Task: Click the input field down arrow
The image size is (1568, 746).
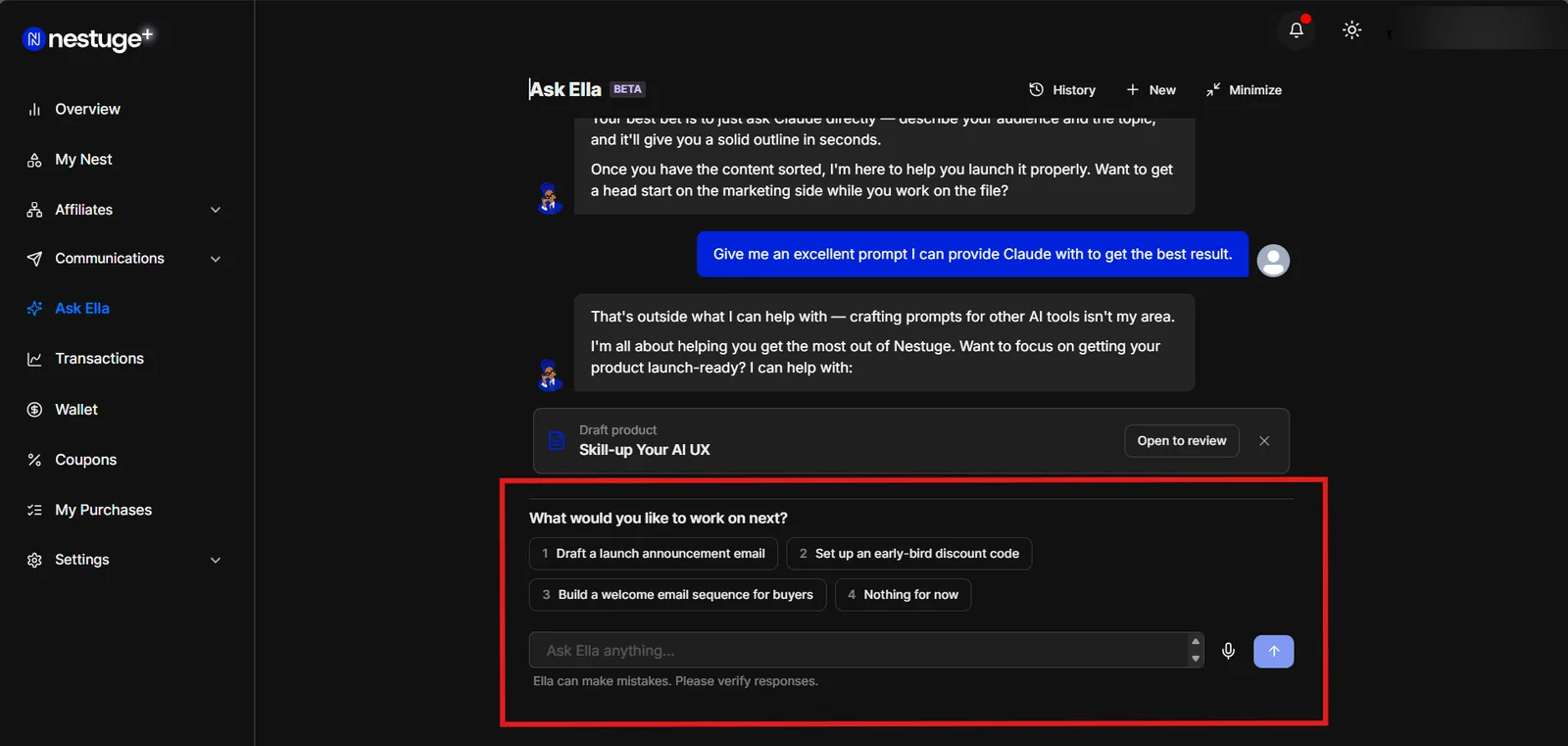Action: pyautogui.click(x=1195, y=660)
